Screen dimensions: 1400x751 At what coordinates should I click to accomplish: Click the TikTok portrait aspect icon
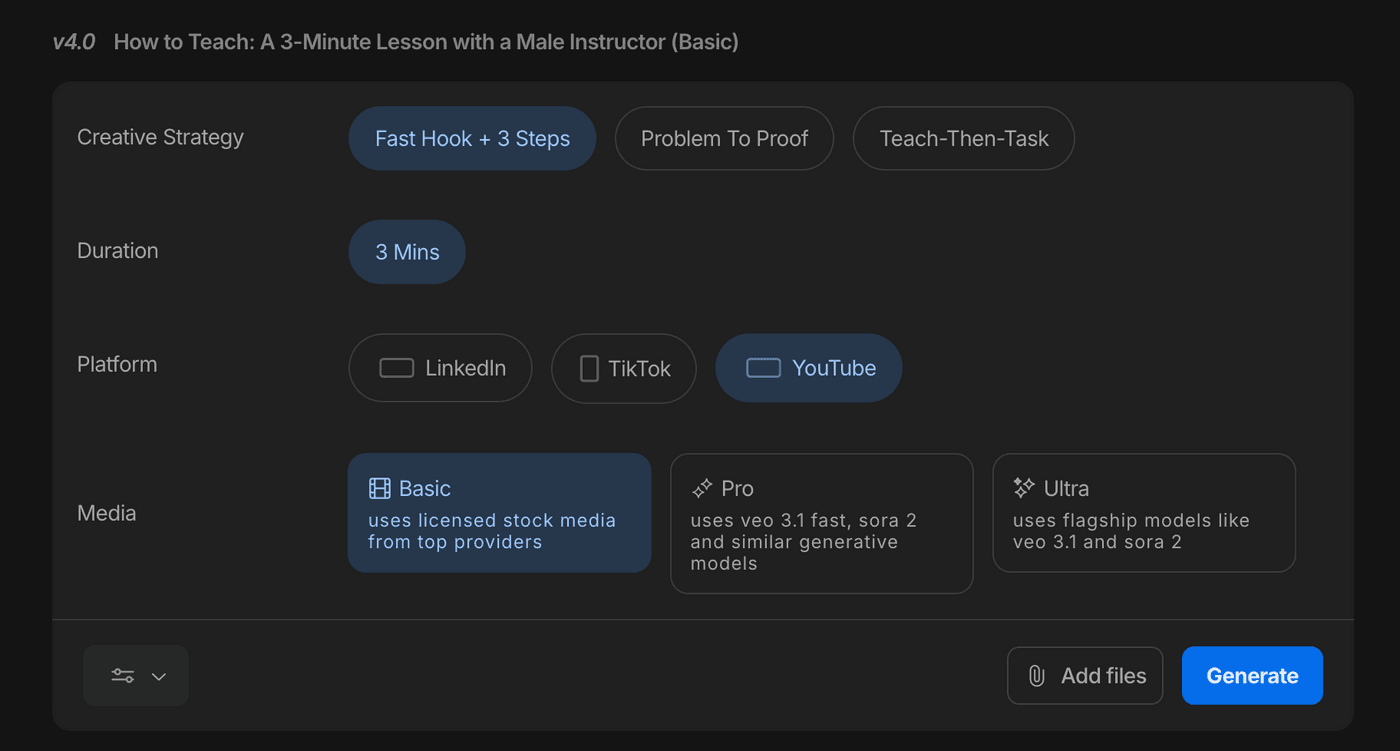(589, 368)
